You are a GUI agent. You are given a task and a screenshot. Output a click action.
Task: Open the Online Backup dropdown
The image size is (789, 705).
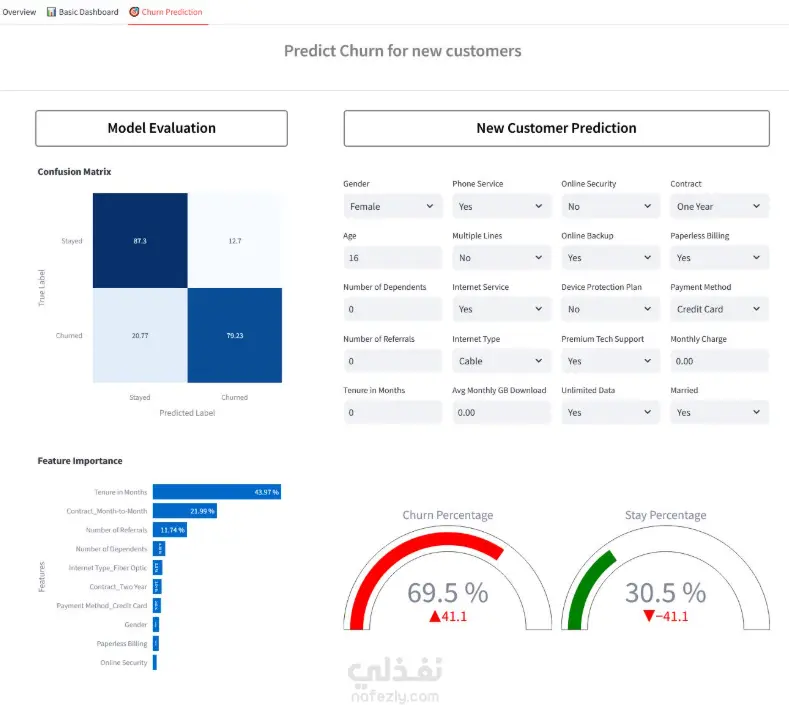click(610, 258)
